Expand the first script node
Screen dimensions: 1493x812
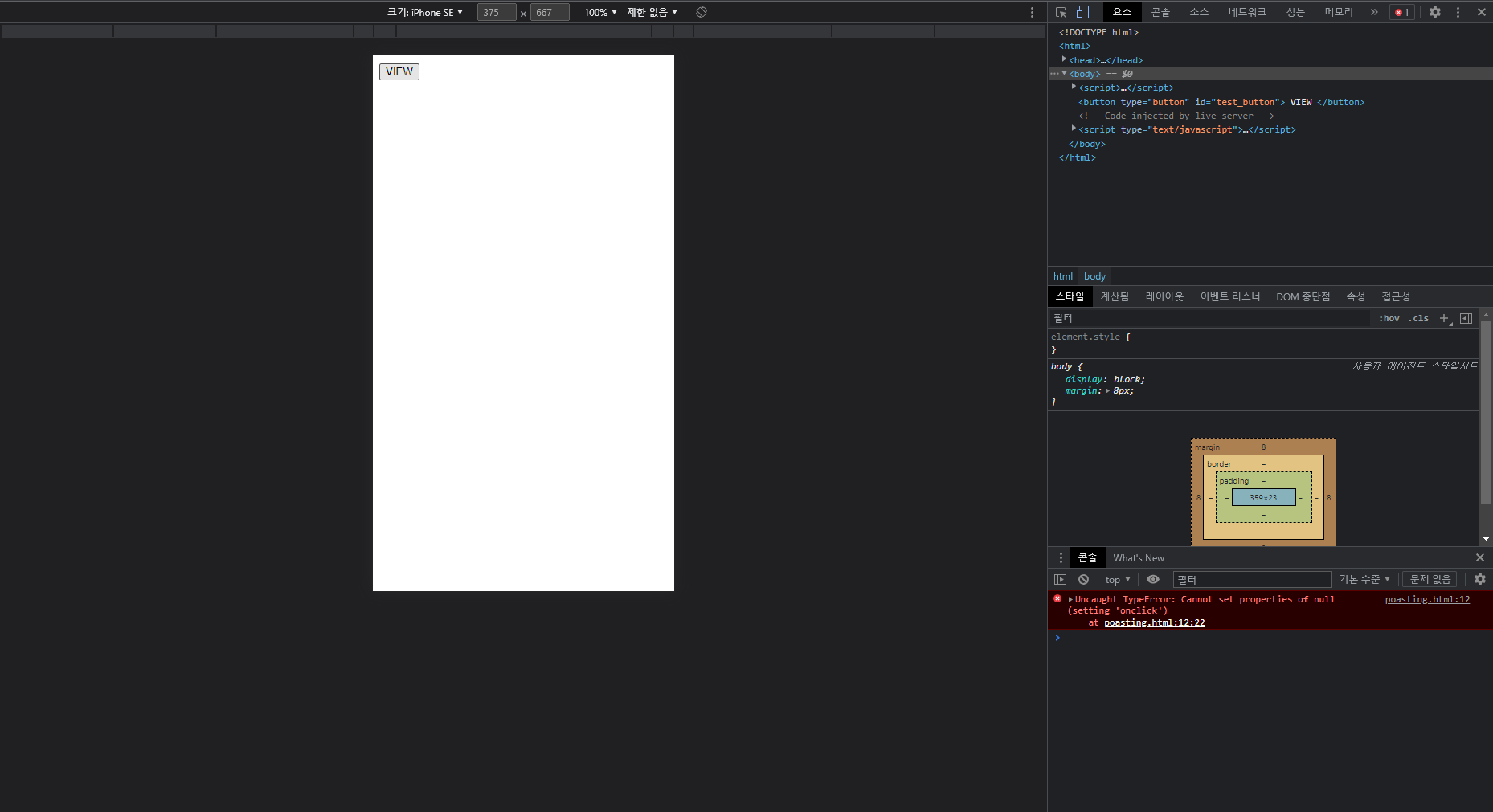tap(1074, 87)
